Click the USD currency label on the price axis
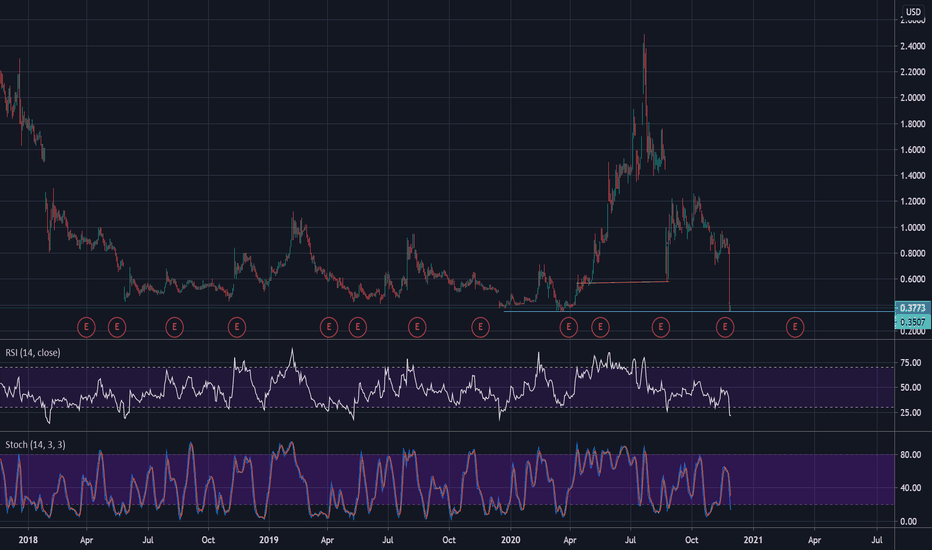 click(913, 12)
